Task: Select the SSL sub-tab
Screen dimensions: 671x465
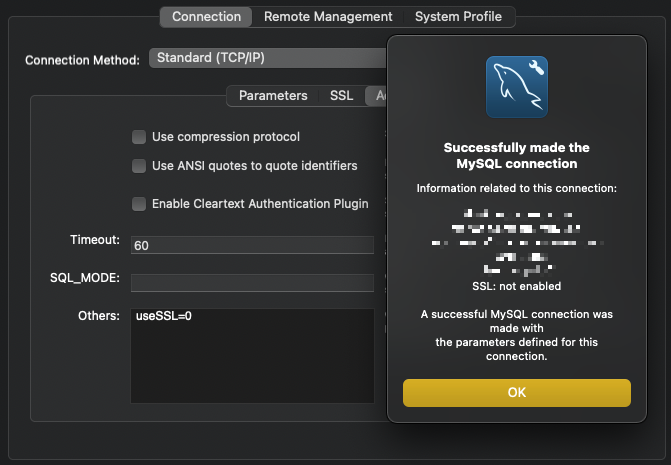Action: pos(341,95)
